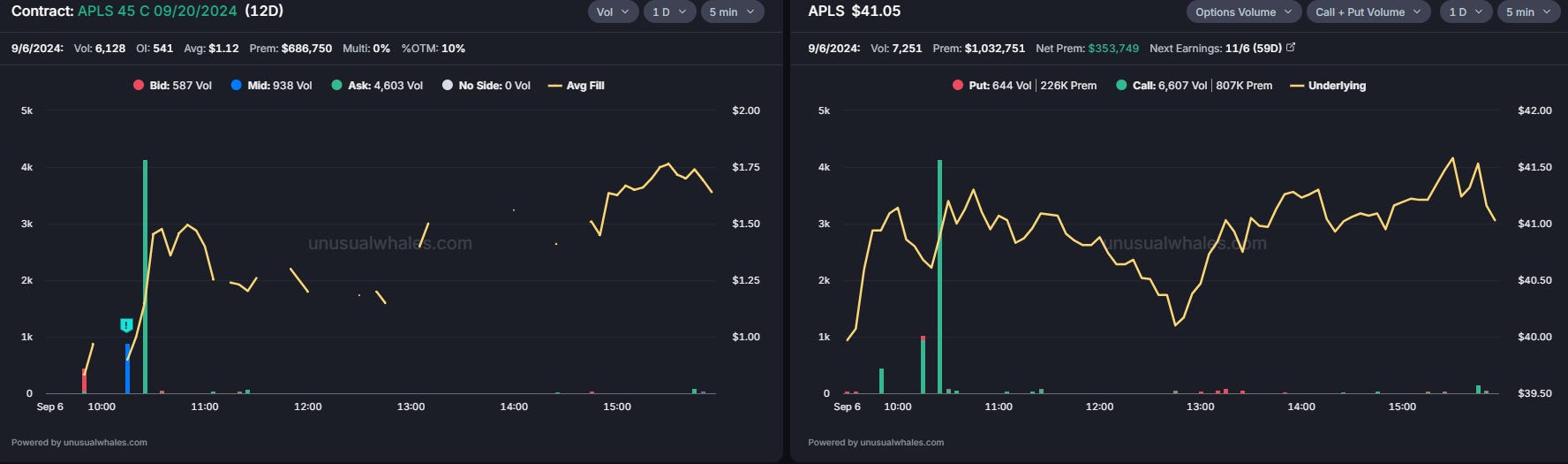This screenshot has width=1568, height=464.
Task: Toggle the No Side volume legend series
Action: click(486, 86)
